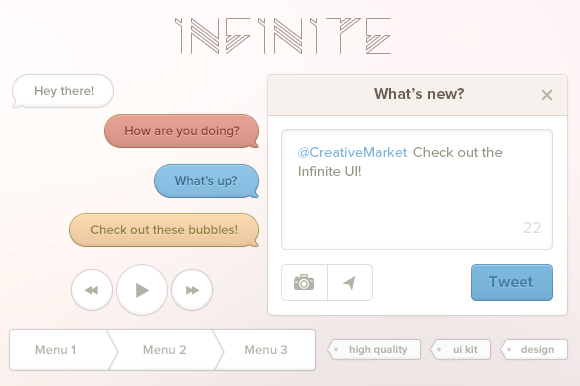Click the rewind button
The height and width of the screenshot is (386, 580).
[92, 290]
